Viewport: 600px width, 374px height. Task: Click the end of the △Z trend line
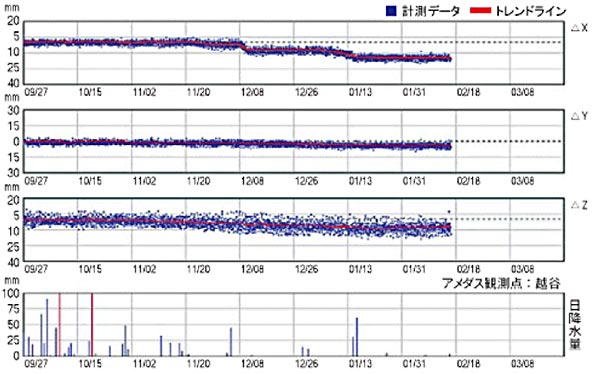pyautogui.click(x=450, y=227)
